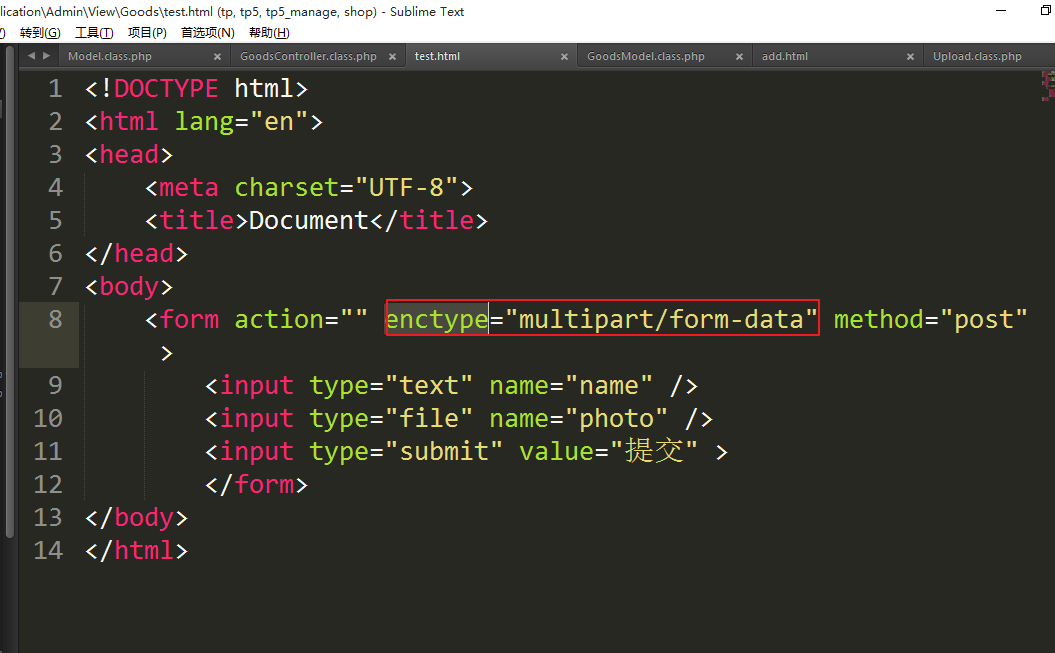
Task: Open the 工具(T) menu
Action: 94,33
